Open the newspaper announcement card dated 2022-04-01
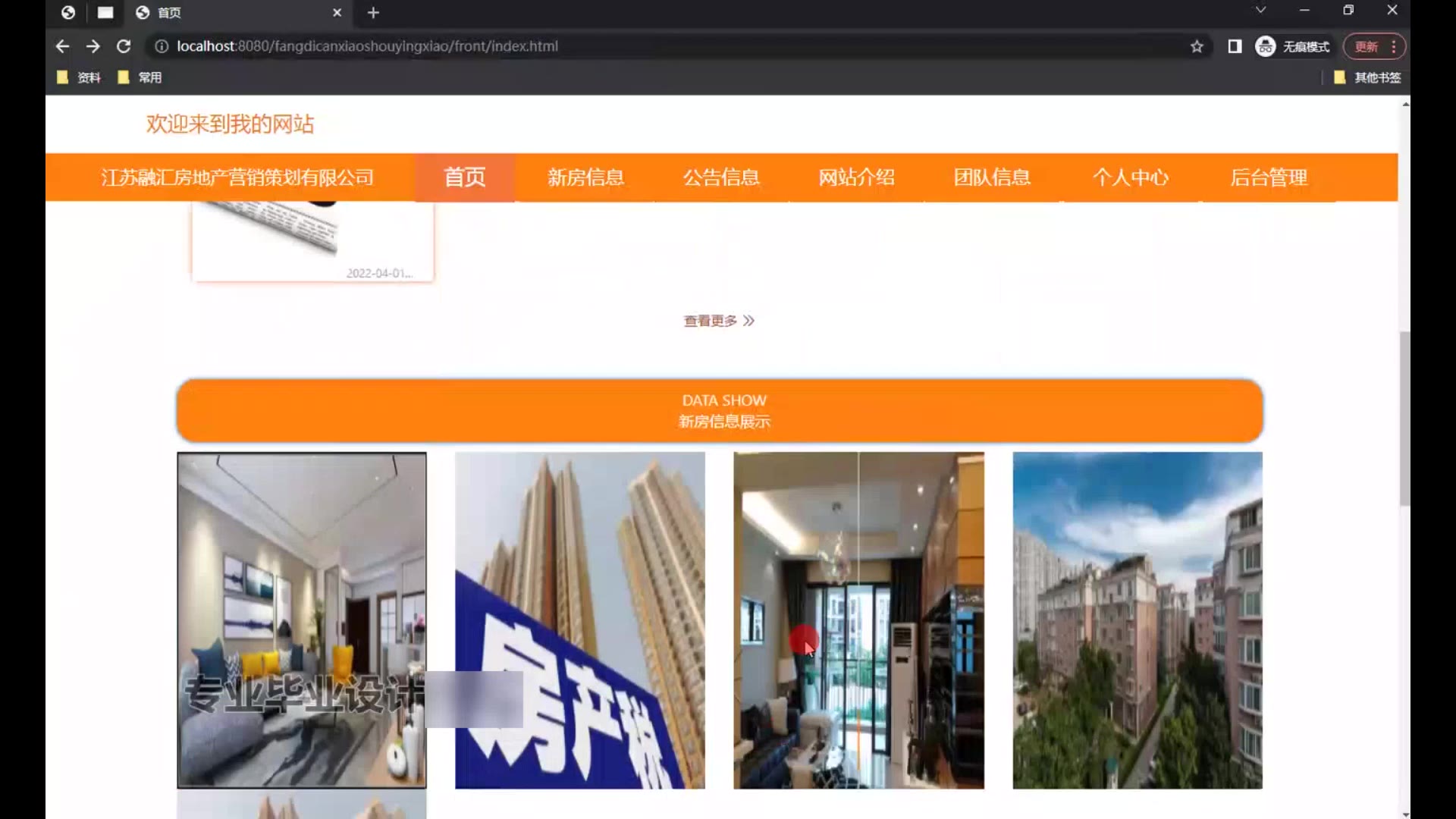The height and width of the screenshot is (819, 1456). pos(312,241)
